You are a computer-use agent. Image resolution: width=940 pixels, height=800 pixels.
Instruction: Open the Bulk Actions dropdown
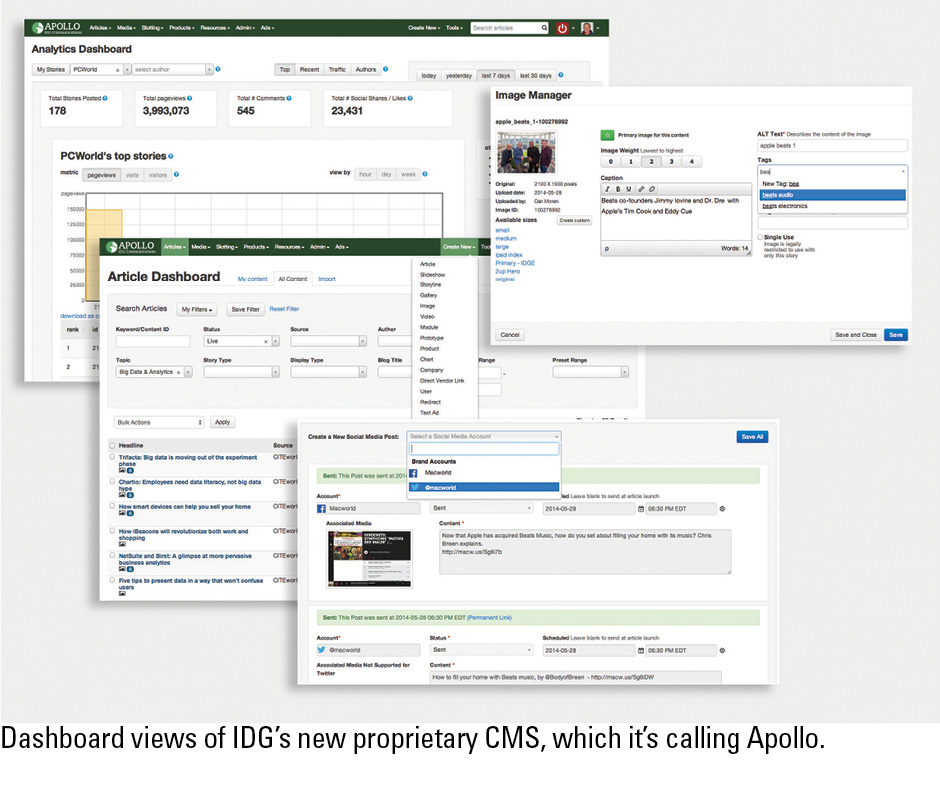pos(159,422)
